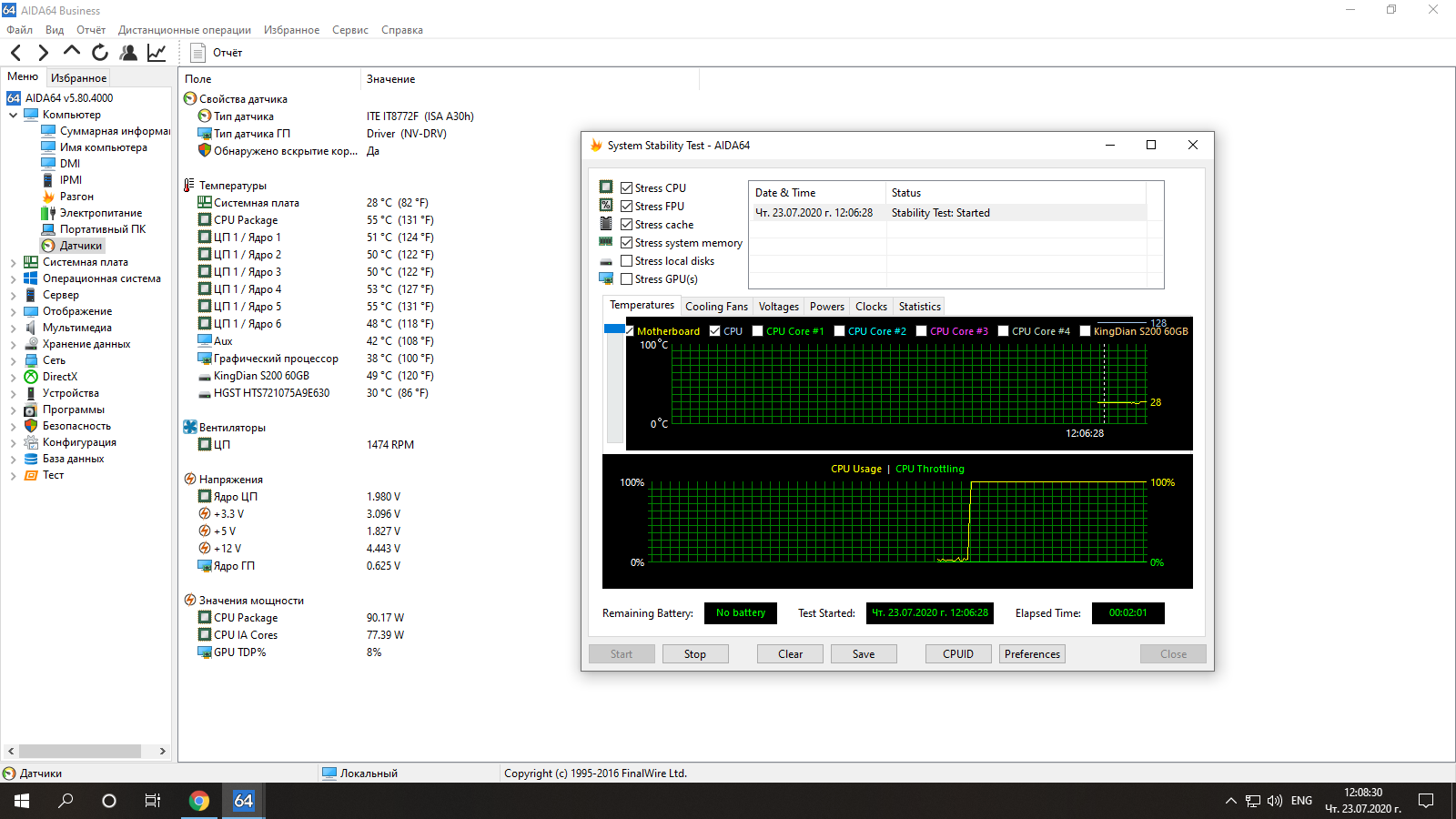
Task: Click the Отчёт report toolbar button
Action: 217,53
